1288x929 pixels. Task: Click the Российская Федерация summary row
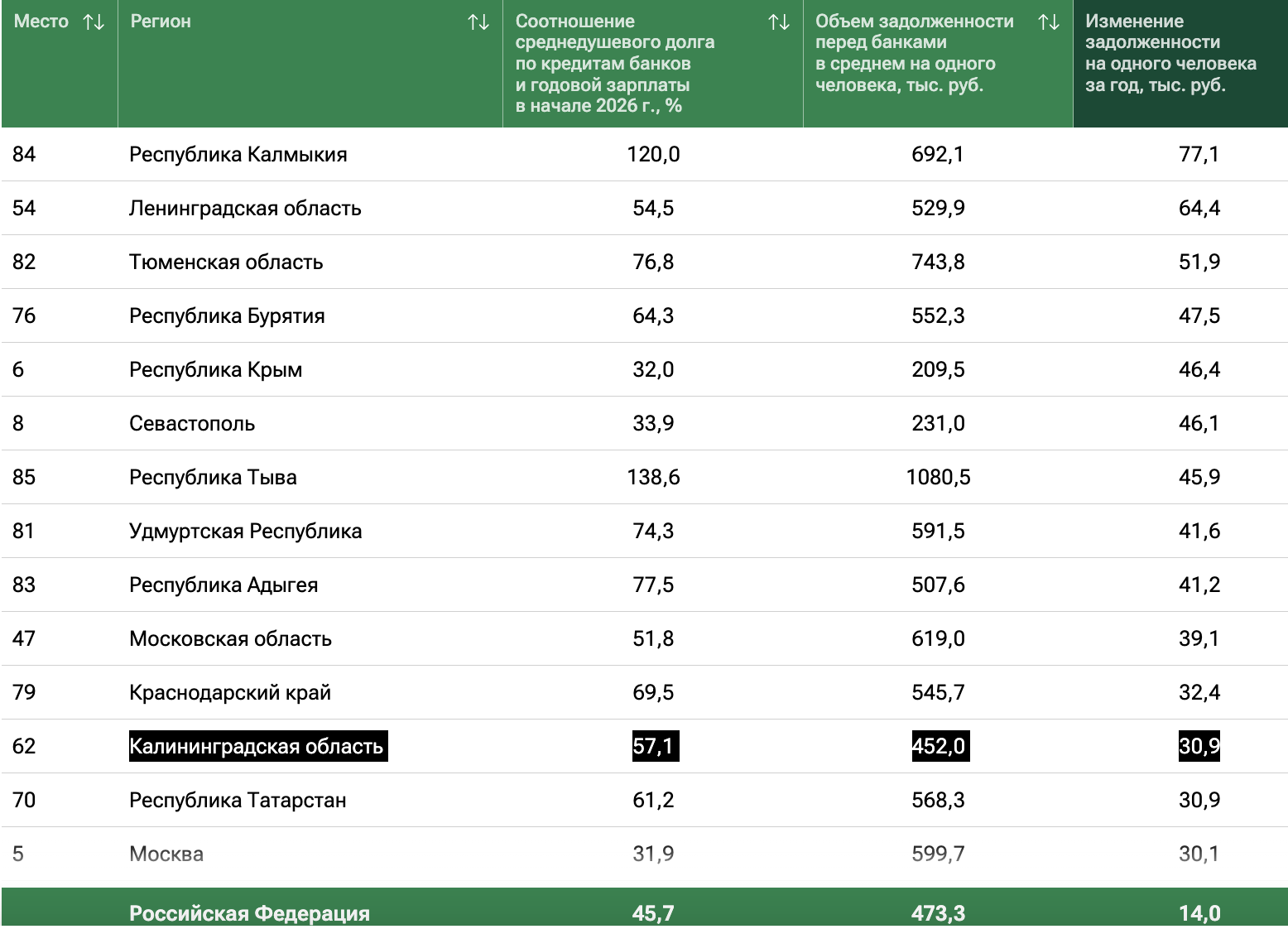pos(249,913)
